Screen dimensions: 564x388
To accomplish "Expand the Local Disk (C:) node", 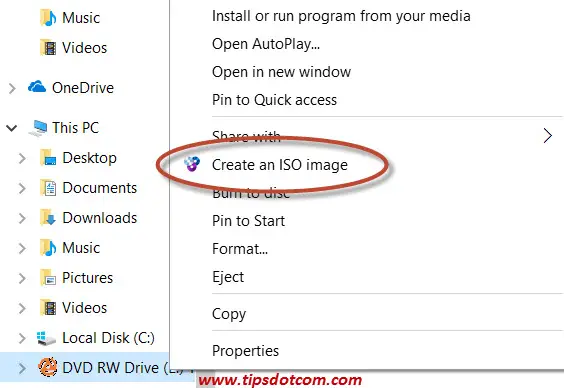I will tap(22, 338).
